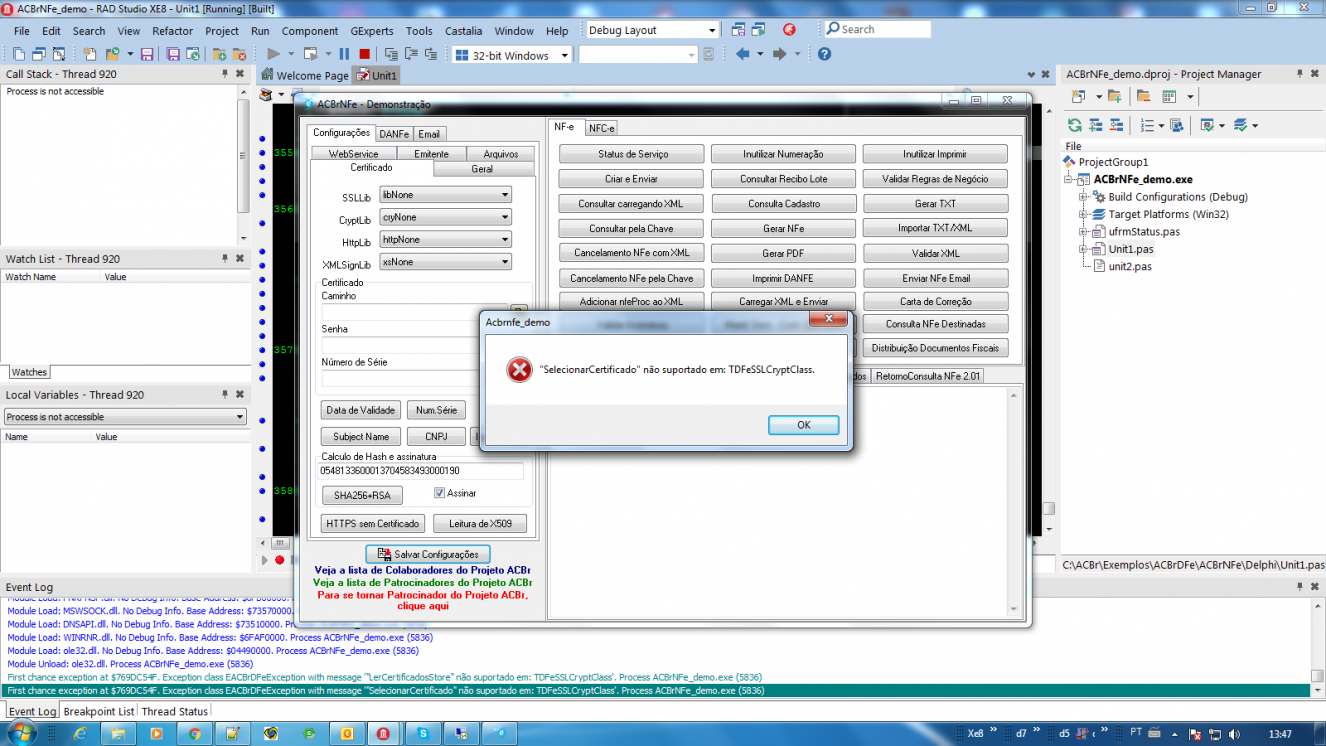Click the Forward navigation arrow
The width and height of the screenshot is (1326, 746).
tap(779, 54)
